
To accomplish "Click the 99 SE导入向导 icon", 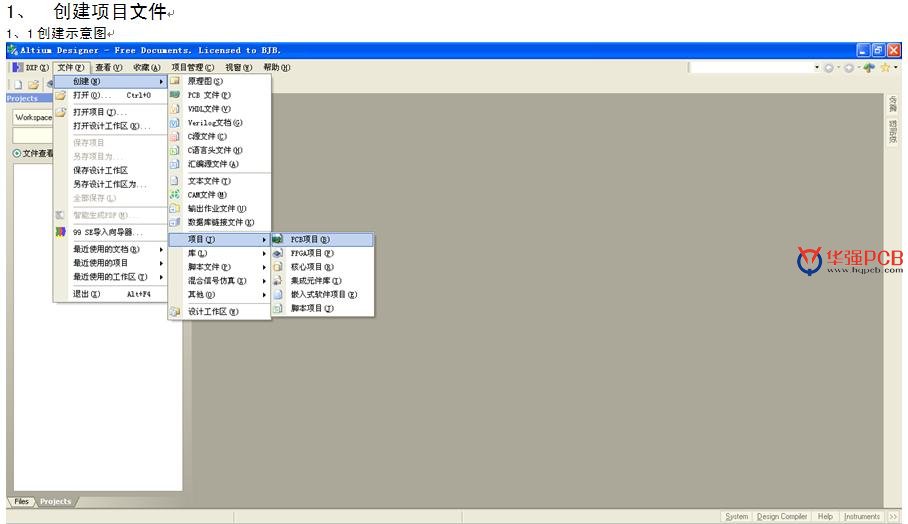I will [61, 232].
